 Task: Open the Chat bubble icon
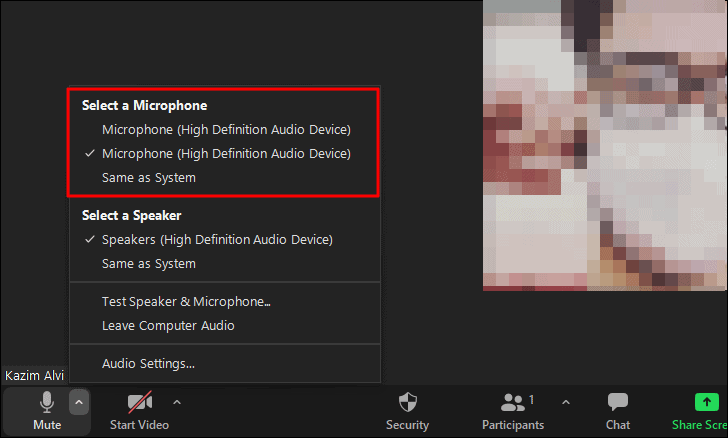click(x=618, y=402)
